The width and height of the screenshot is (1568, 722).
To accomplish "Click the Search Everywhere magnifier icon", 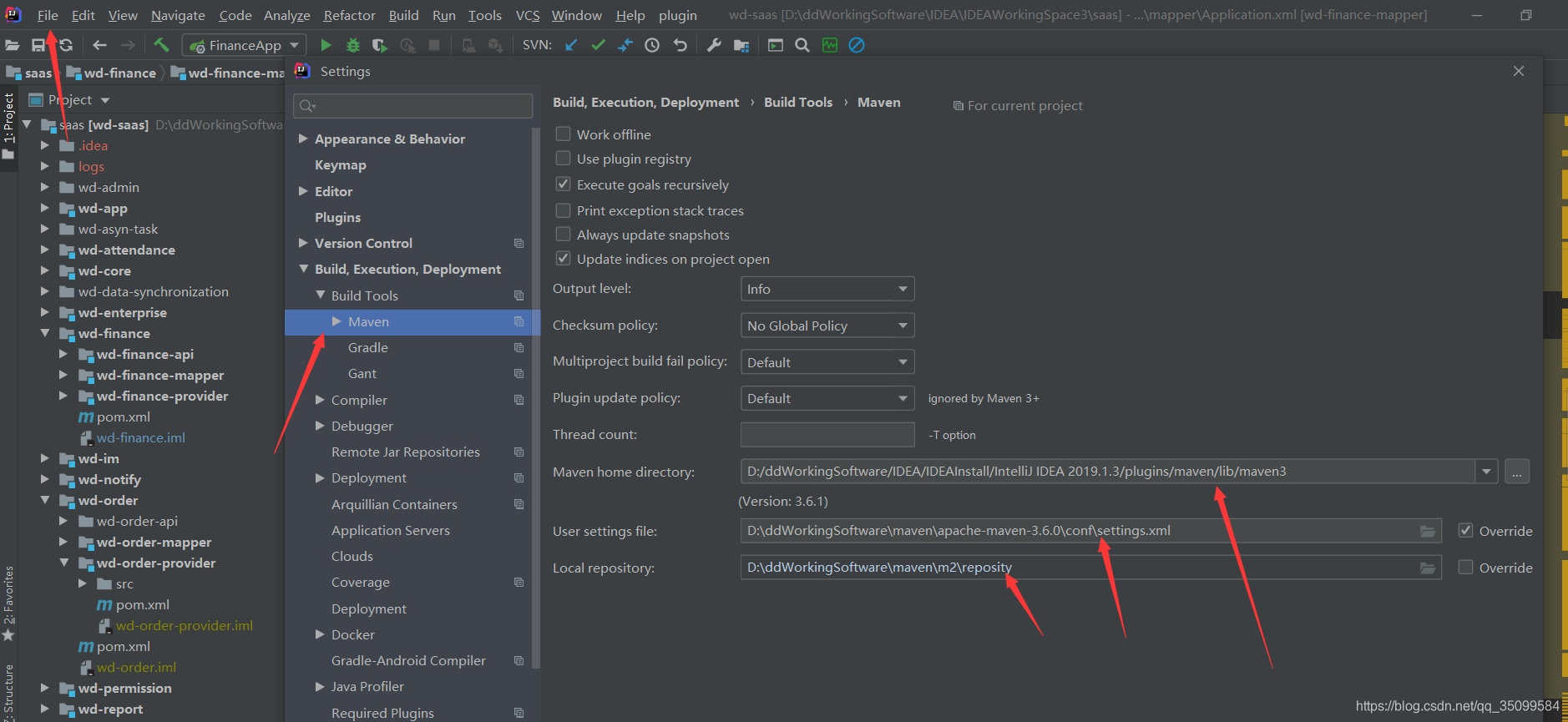I will pos(802,45).
